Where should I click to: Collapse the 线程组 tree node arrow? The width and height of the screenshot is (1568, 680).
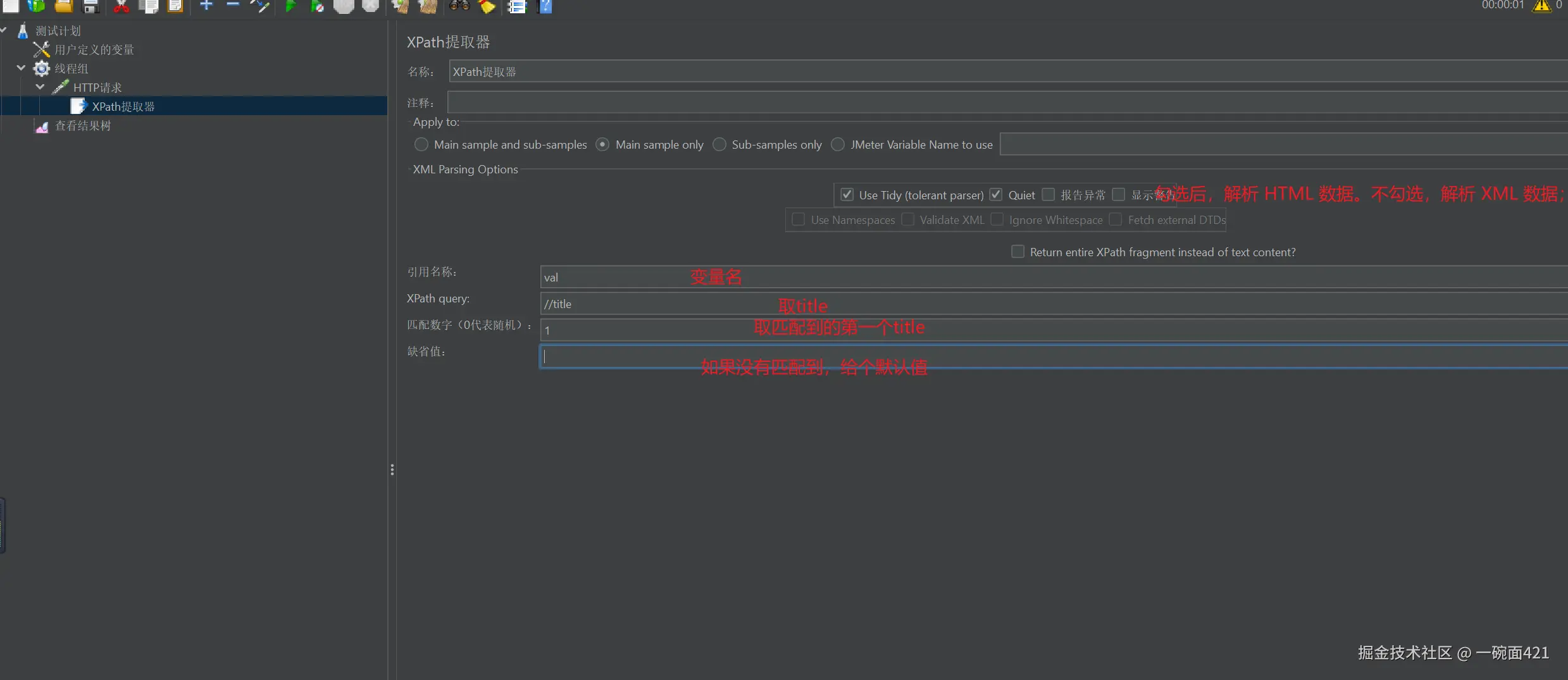[21, 68]
